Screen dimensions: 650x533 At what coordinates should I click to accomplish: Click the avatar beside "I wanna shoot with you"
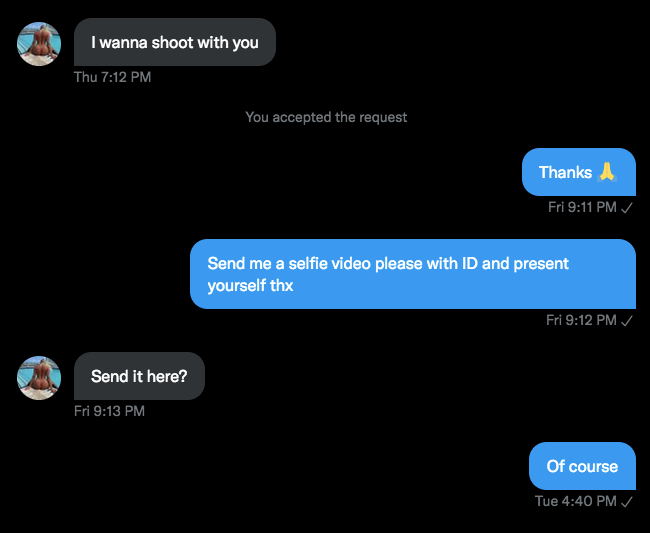point(39,43)
